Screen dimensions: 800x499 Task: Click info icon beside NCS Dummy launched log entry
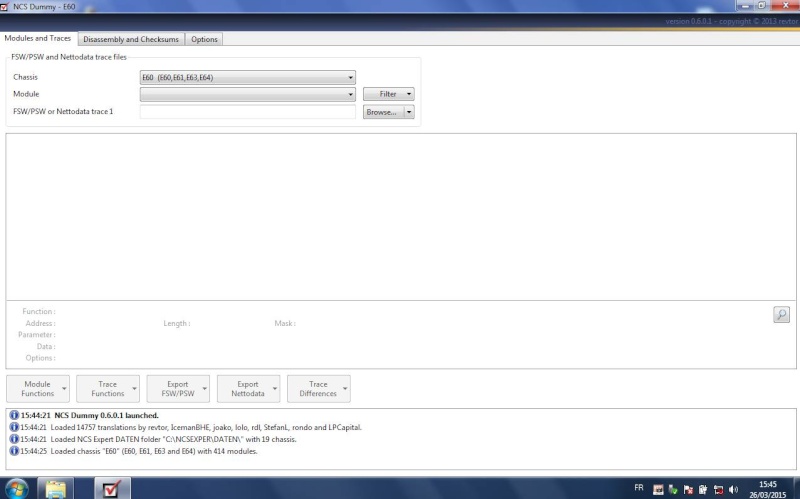(14, 415)
